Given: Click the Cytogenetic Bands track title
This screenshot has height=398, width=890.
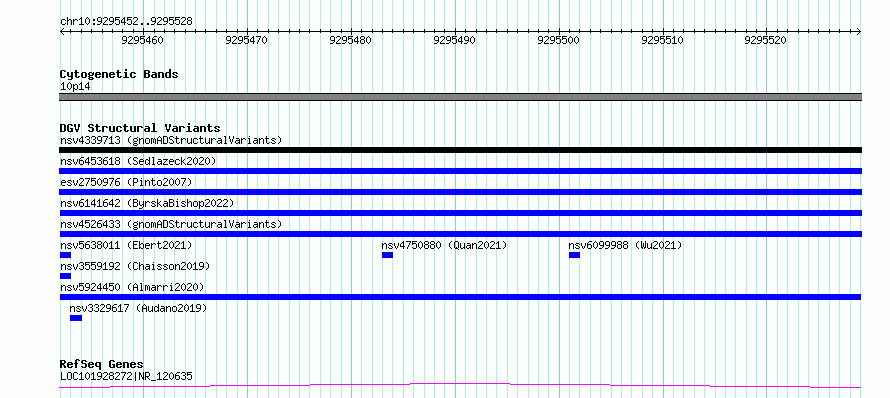Looking at the screenshot, I should pos(119,74).
